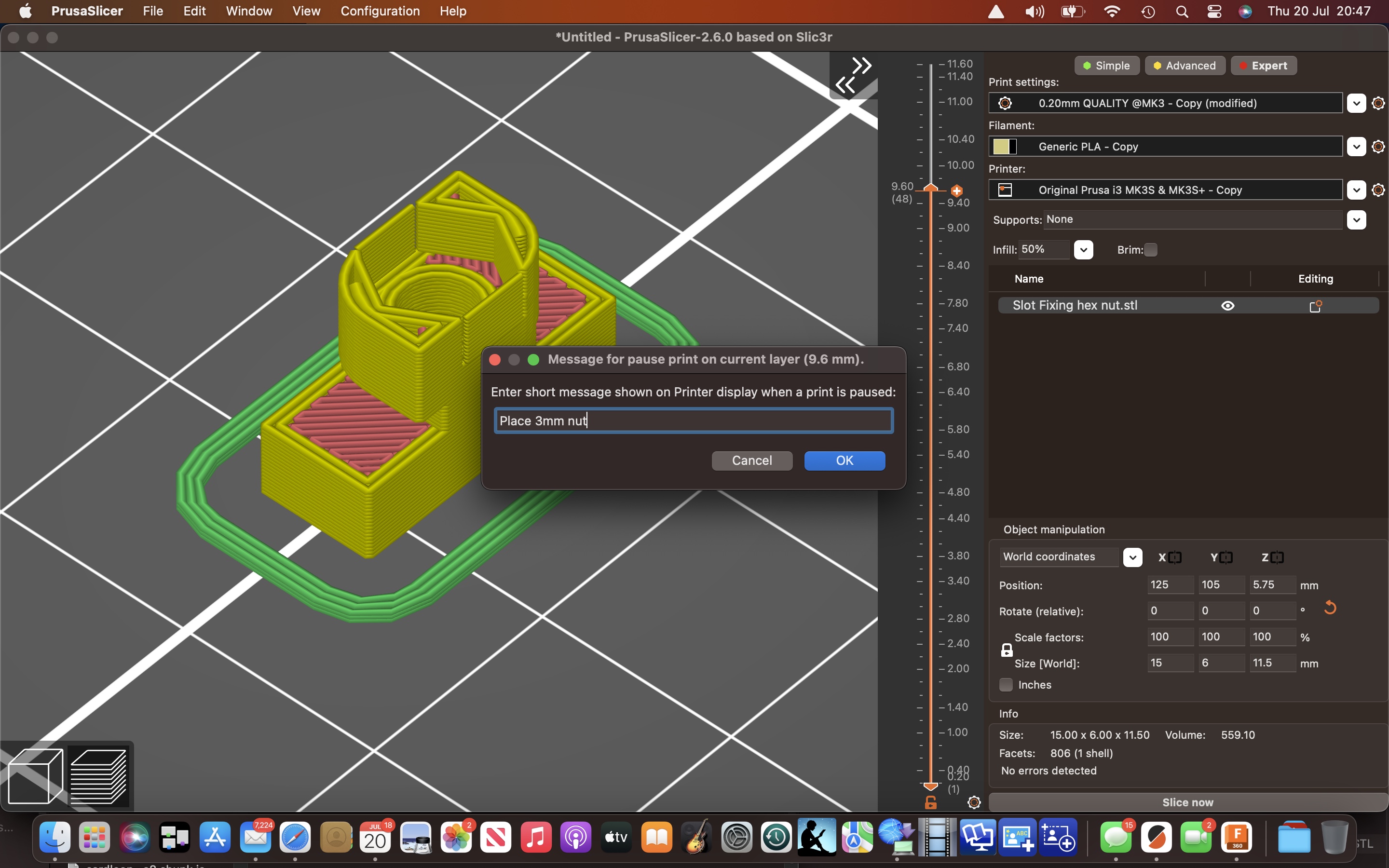
Task: Click the orange plus on layer slider
Action: 956,190
